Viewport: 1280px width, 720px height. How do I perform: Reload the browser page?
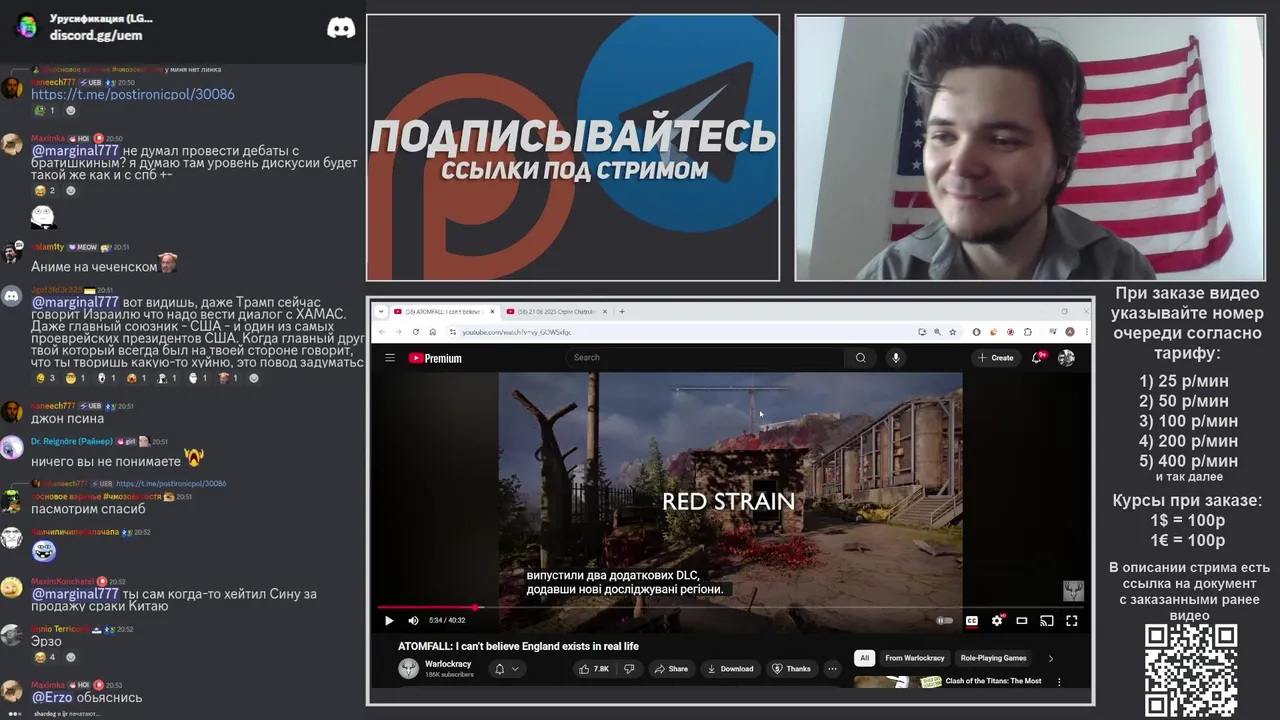415,332
